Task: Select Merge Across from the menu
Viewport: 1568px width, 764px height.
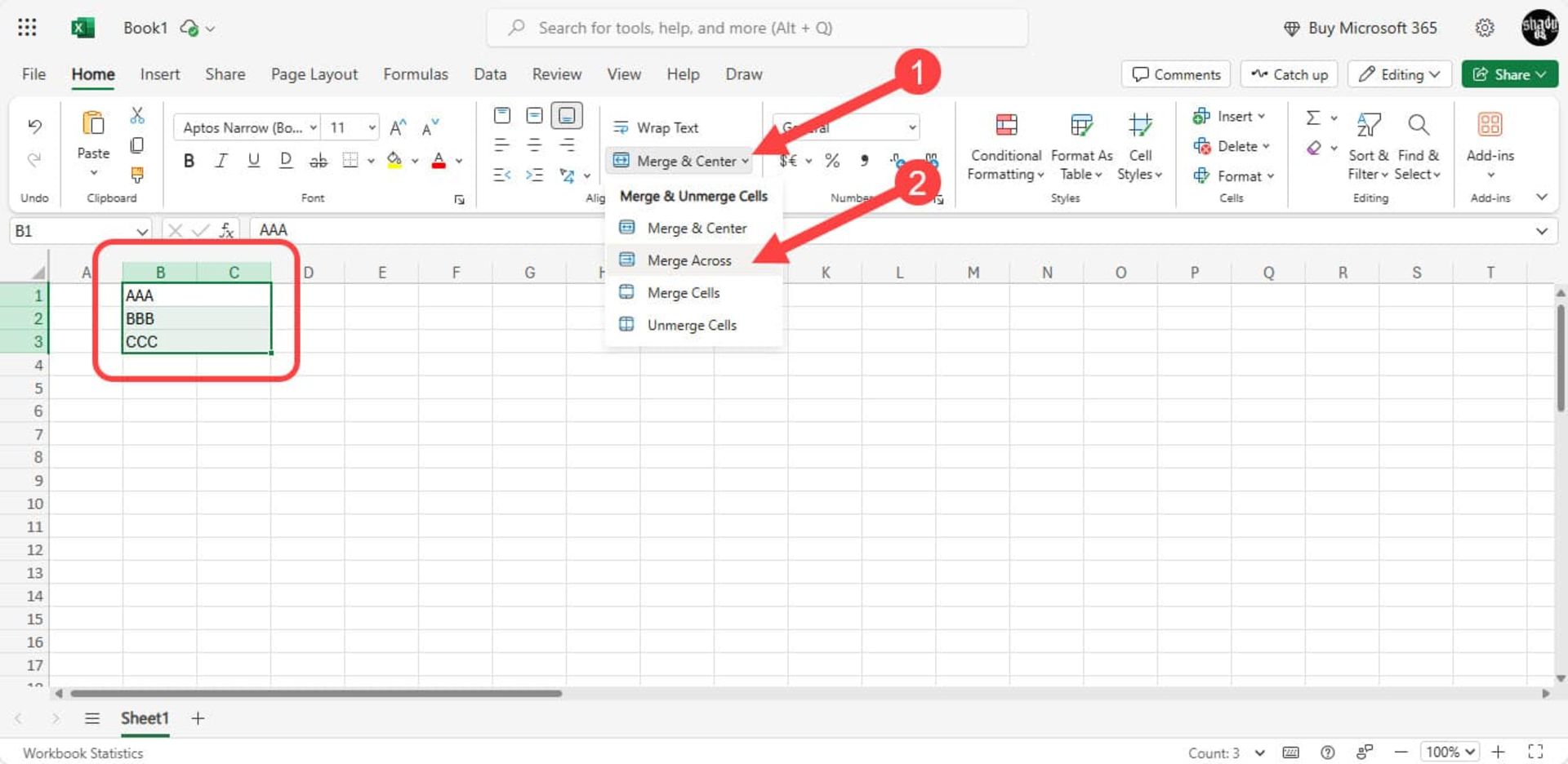Action: [x=688, y=260]
